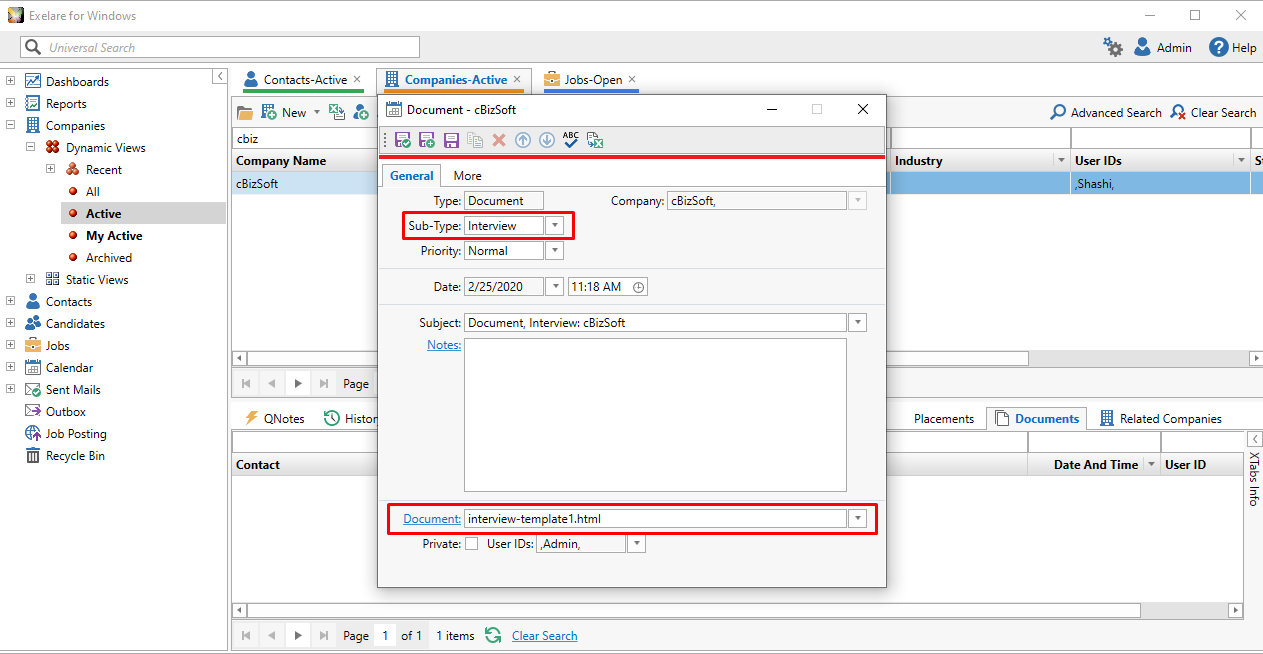Viewport: 1263px width, 654px height.
Task: Open the Jobs-Open tab
Action: click(590, 80)
